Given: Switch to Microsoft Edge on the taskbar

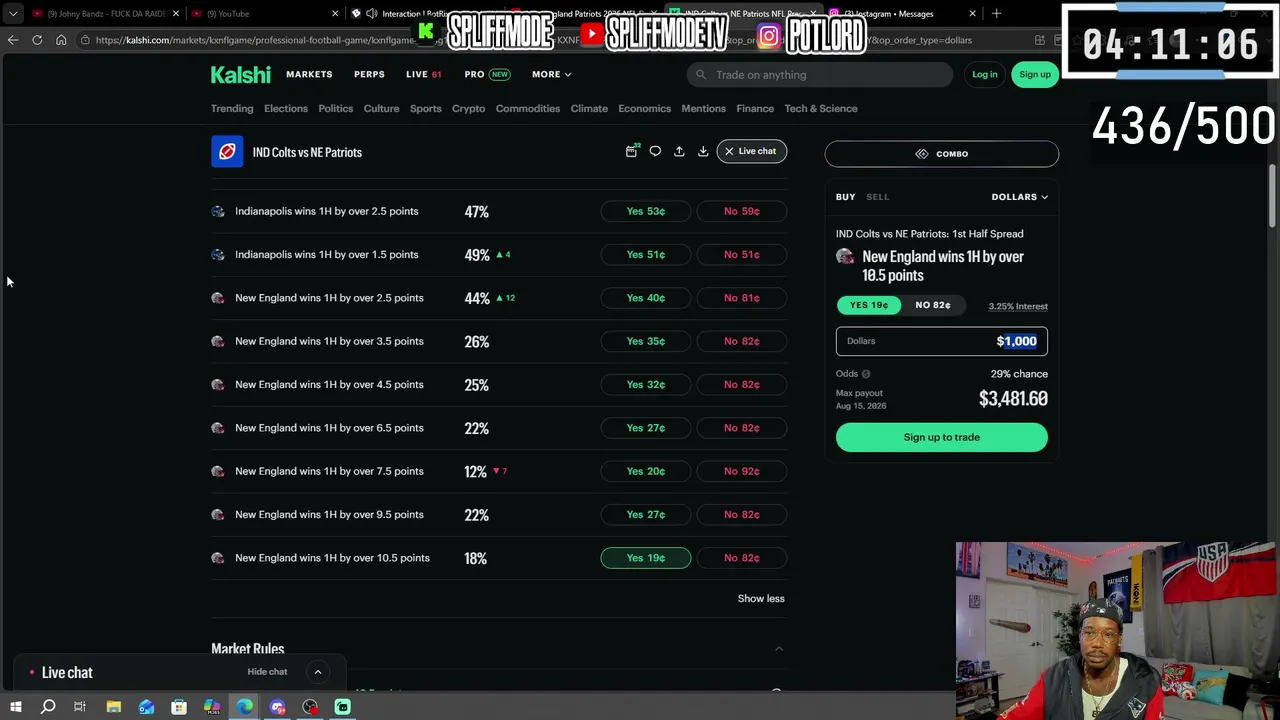Looking at the screenshot, I should tap(245, 707).
